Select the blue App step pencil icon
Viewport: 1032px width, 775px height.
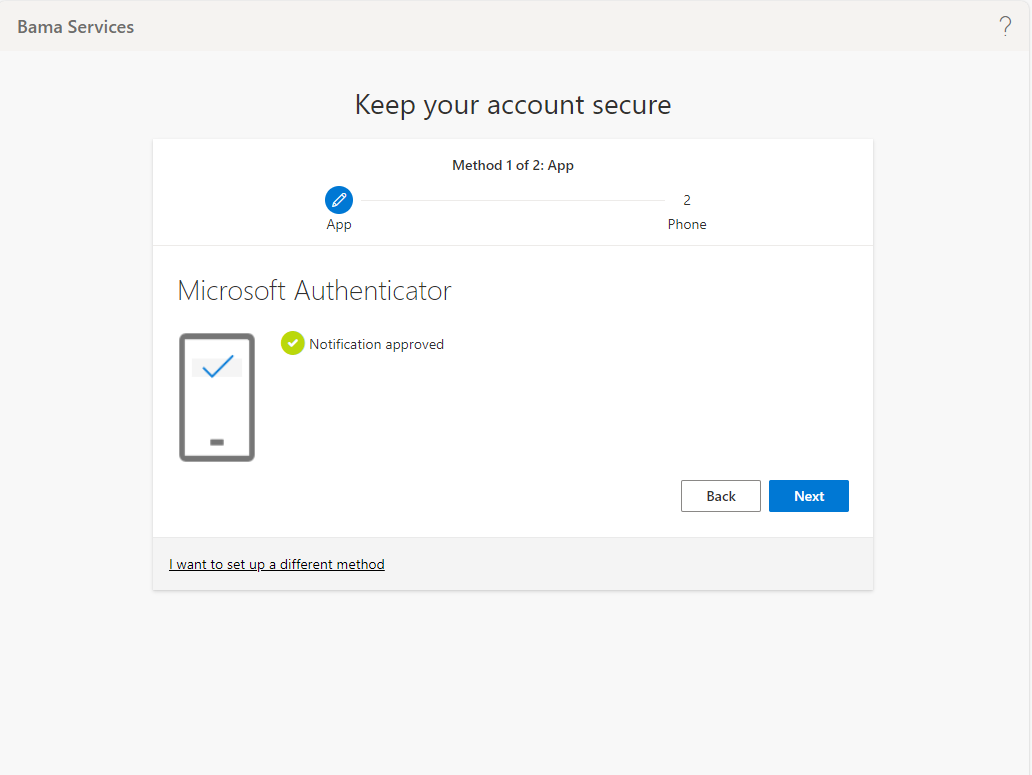pos(338,199)
